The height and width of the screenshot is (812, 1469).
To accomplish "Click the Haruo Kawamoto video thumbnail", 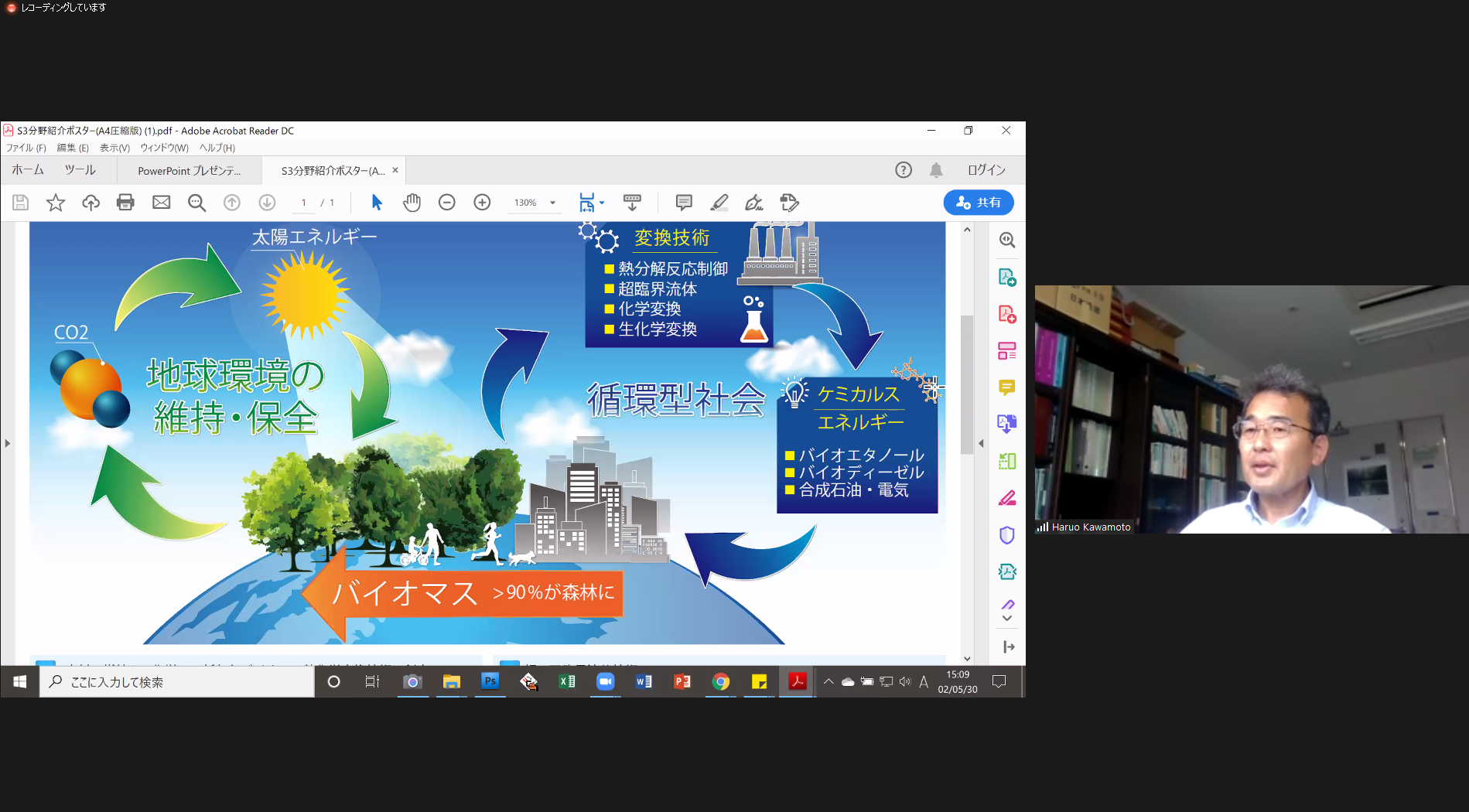I will (1252, 409).
